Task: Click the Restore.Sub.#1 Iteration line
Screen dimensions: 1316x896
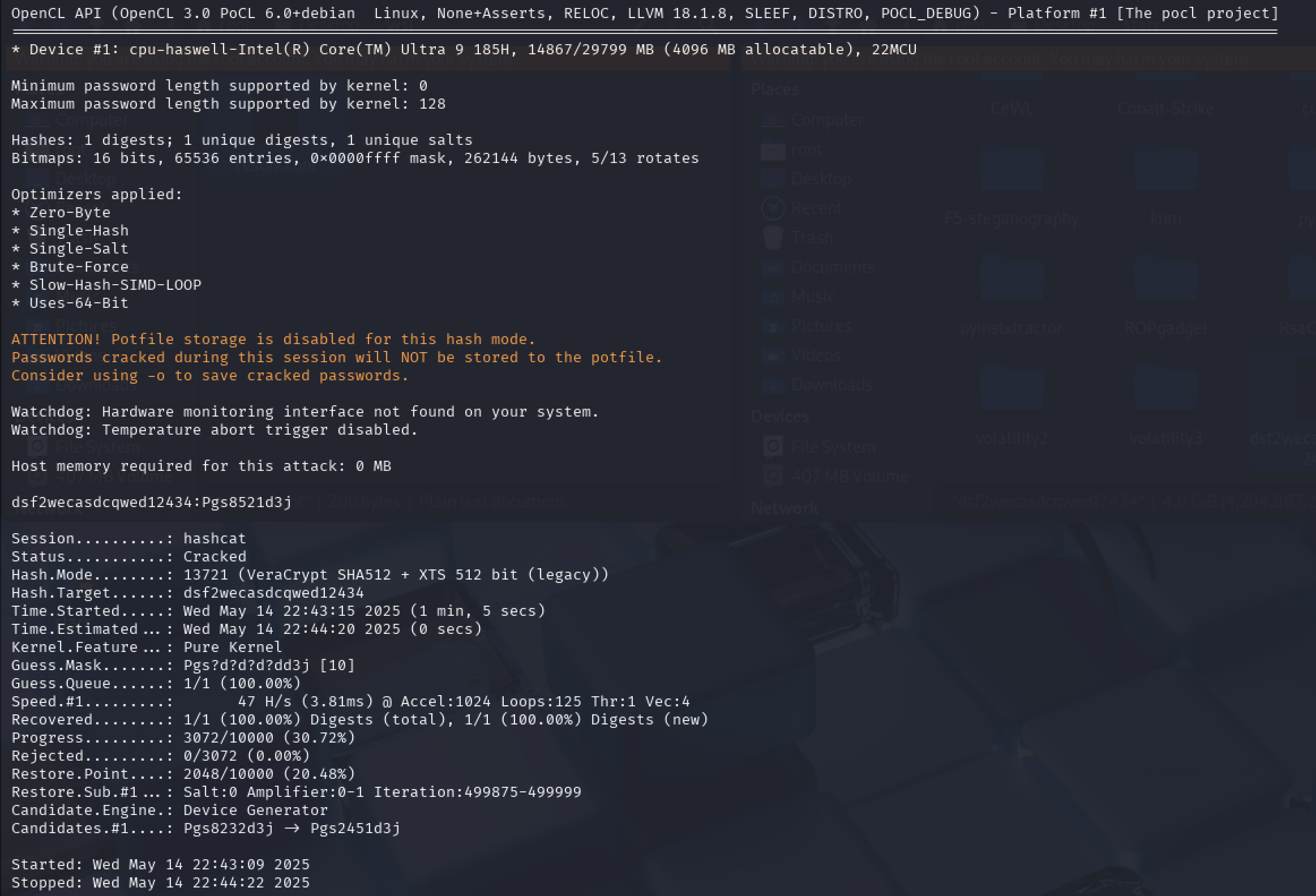Action: click(x=297, y=792)
